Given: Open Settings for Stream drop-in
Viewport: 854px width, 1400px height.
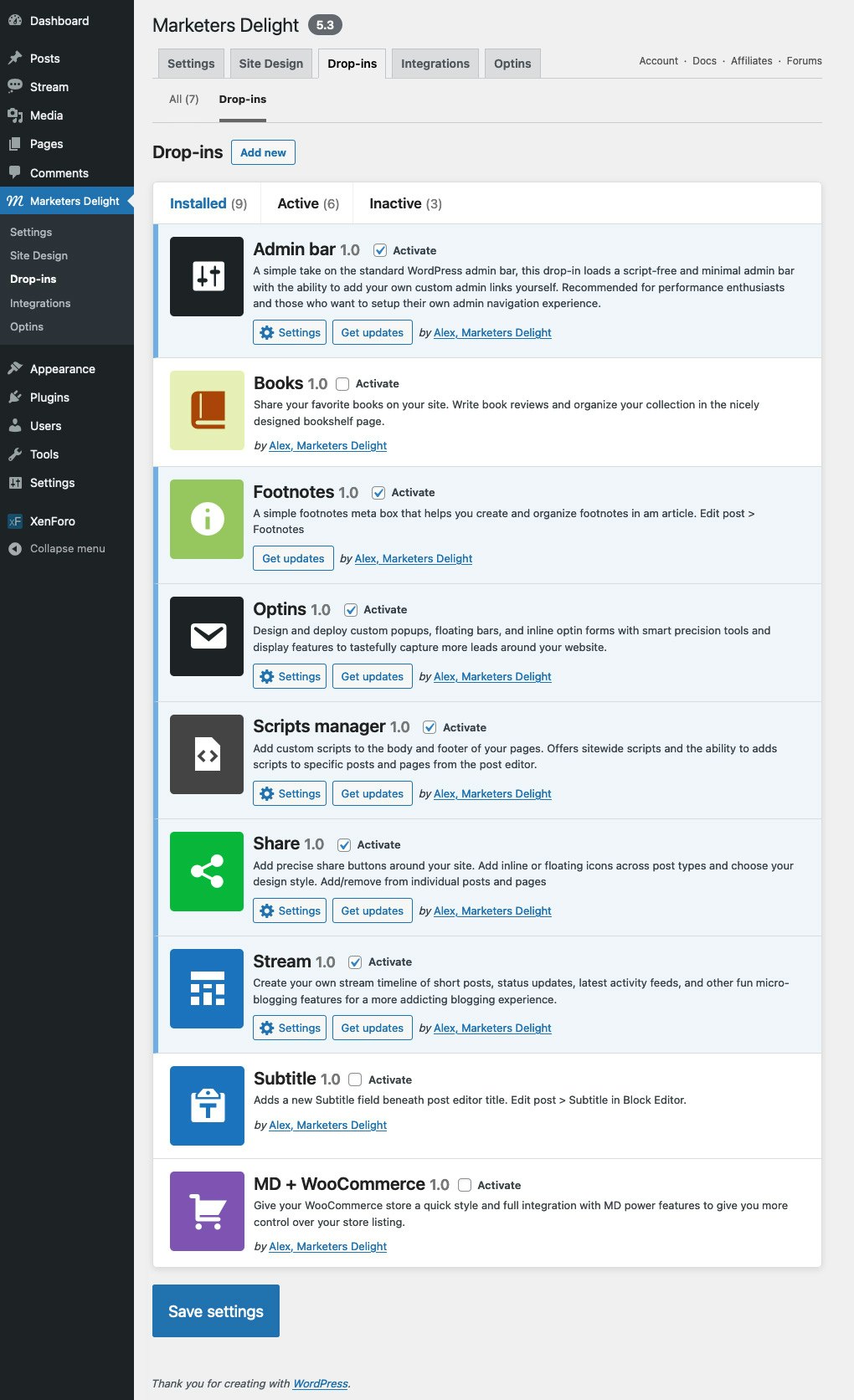Looking at the screenshot, I should [x=290, y=1028].
